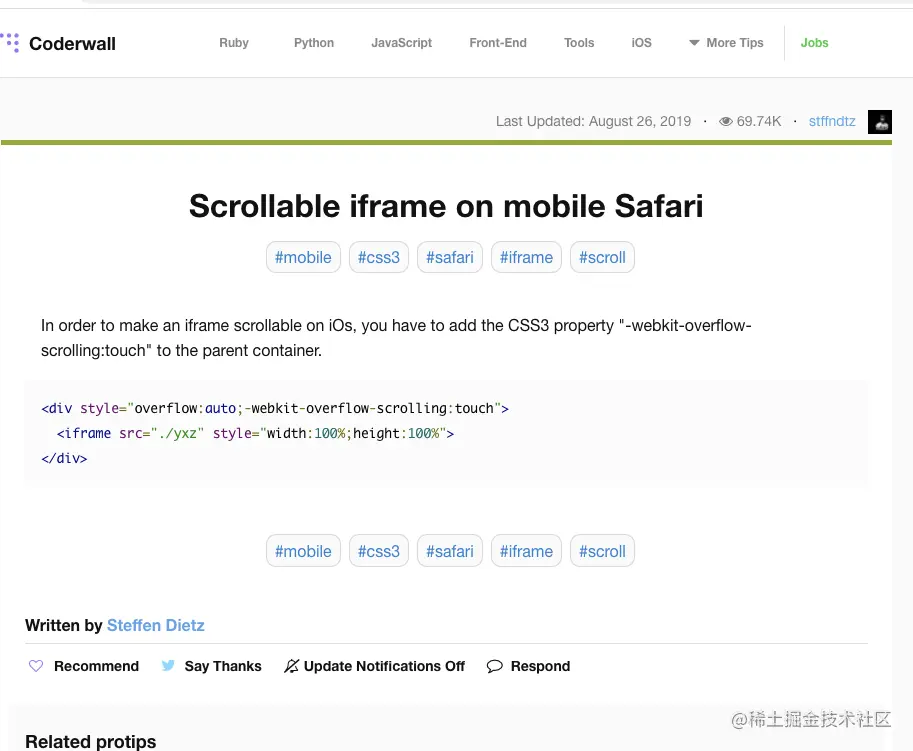Click the heart Recommend icon
Image resolution: width=913 pixels, height=751 pixels.
[36, 666]
